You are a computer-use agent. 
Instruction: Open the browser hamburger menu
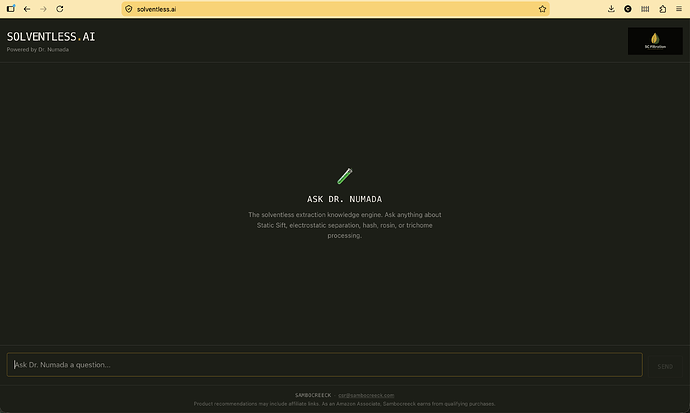click(679, 9)
